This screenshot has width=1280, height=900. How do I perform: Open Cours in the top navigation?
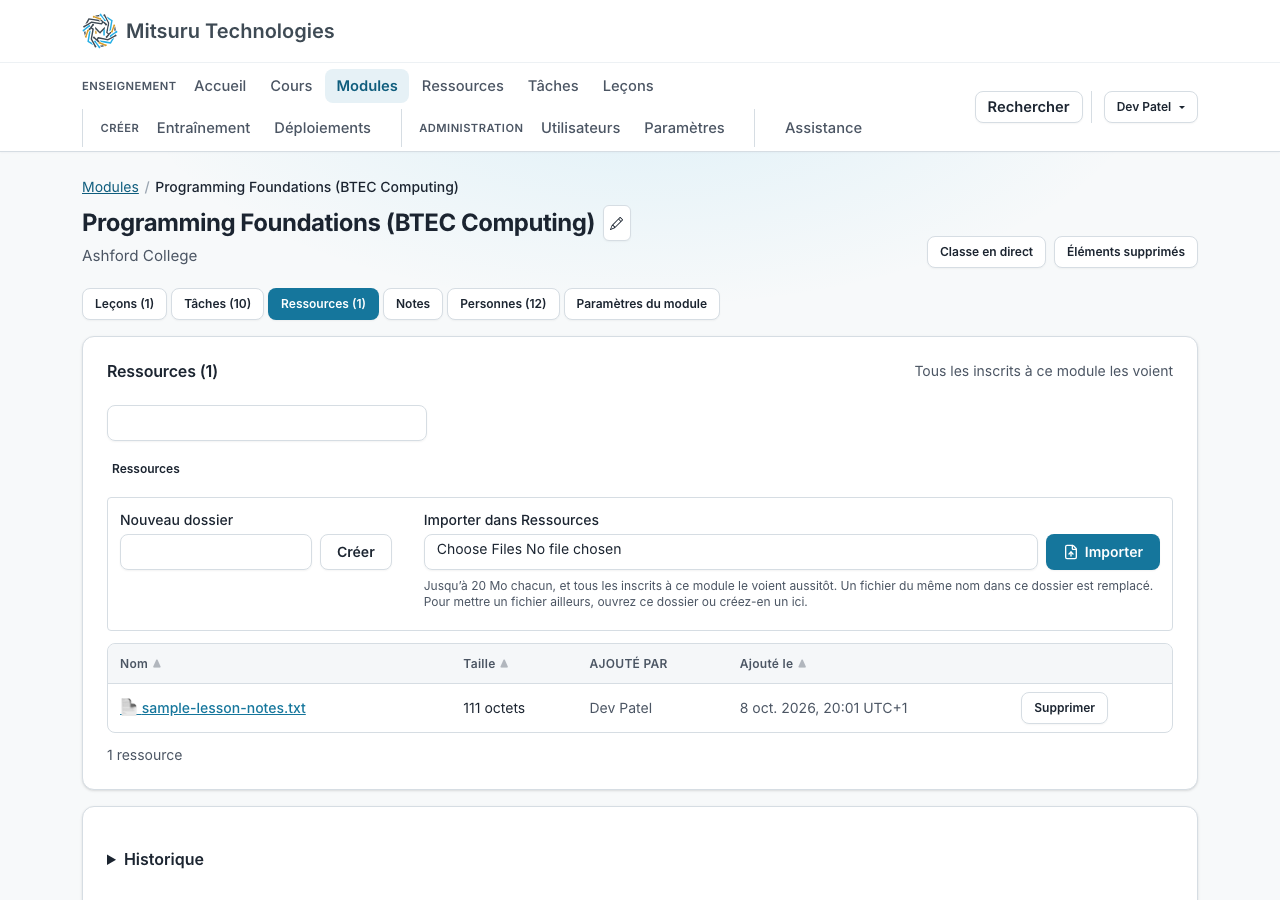click(291, 86)
